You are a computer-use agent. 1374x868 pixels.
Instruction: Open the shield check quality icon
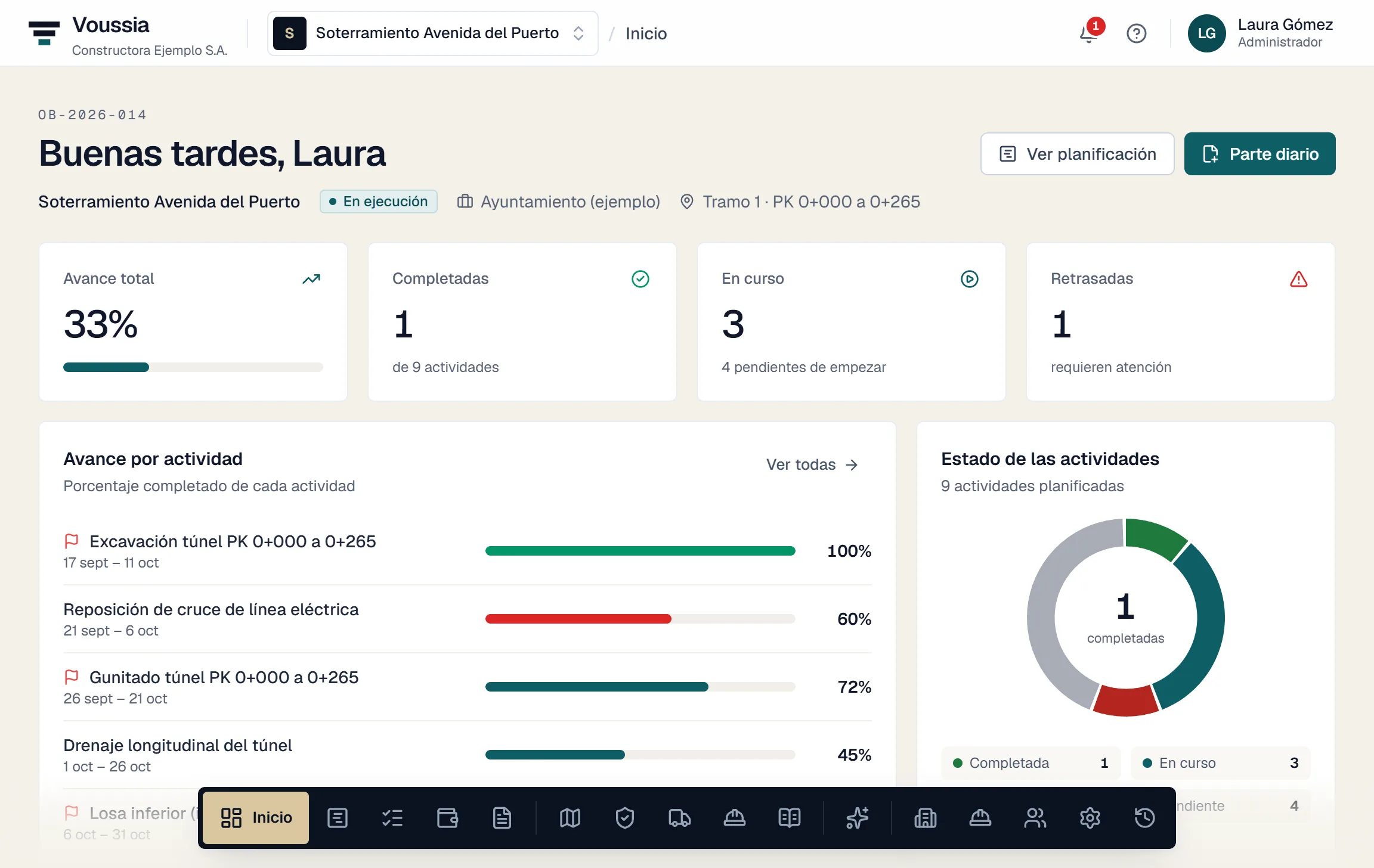[x=625, y=818]
